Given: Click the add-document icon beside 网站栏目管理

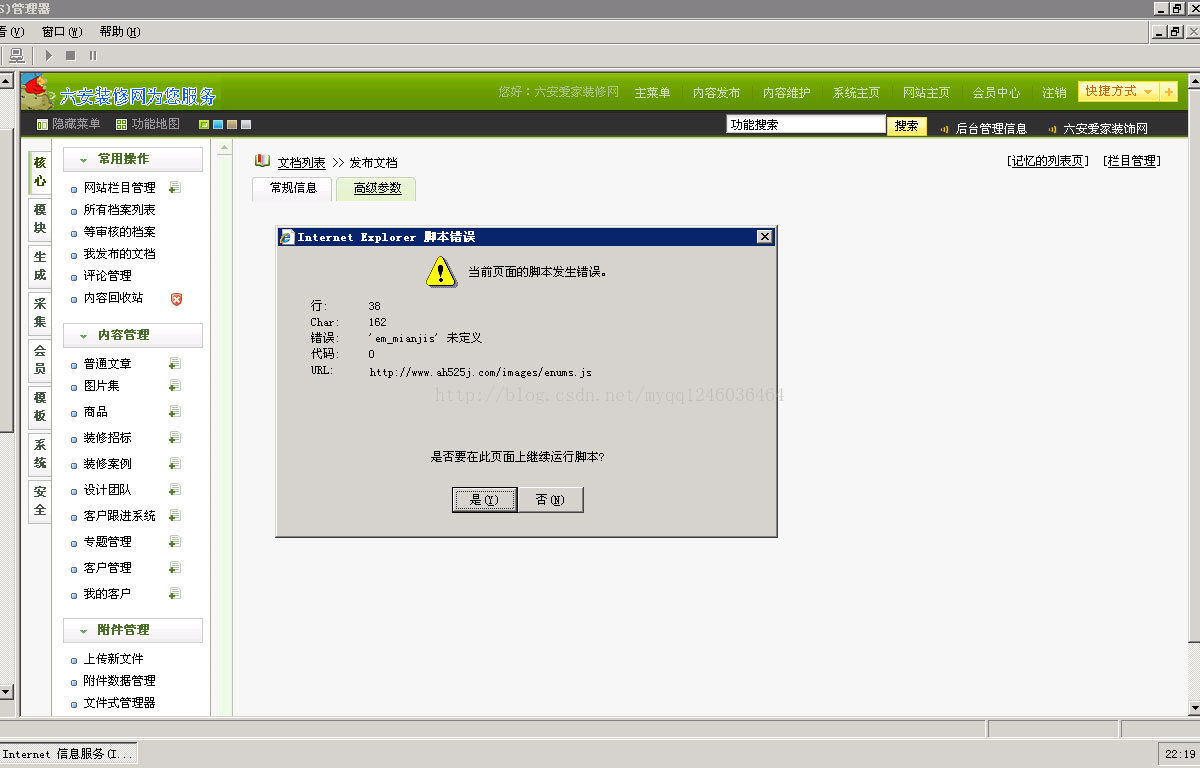Looking at the screenshot, I should tap(175, 187).
